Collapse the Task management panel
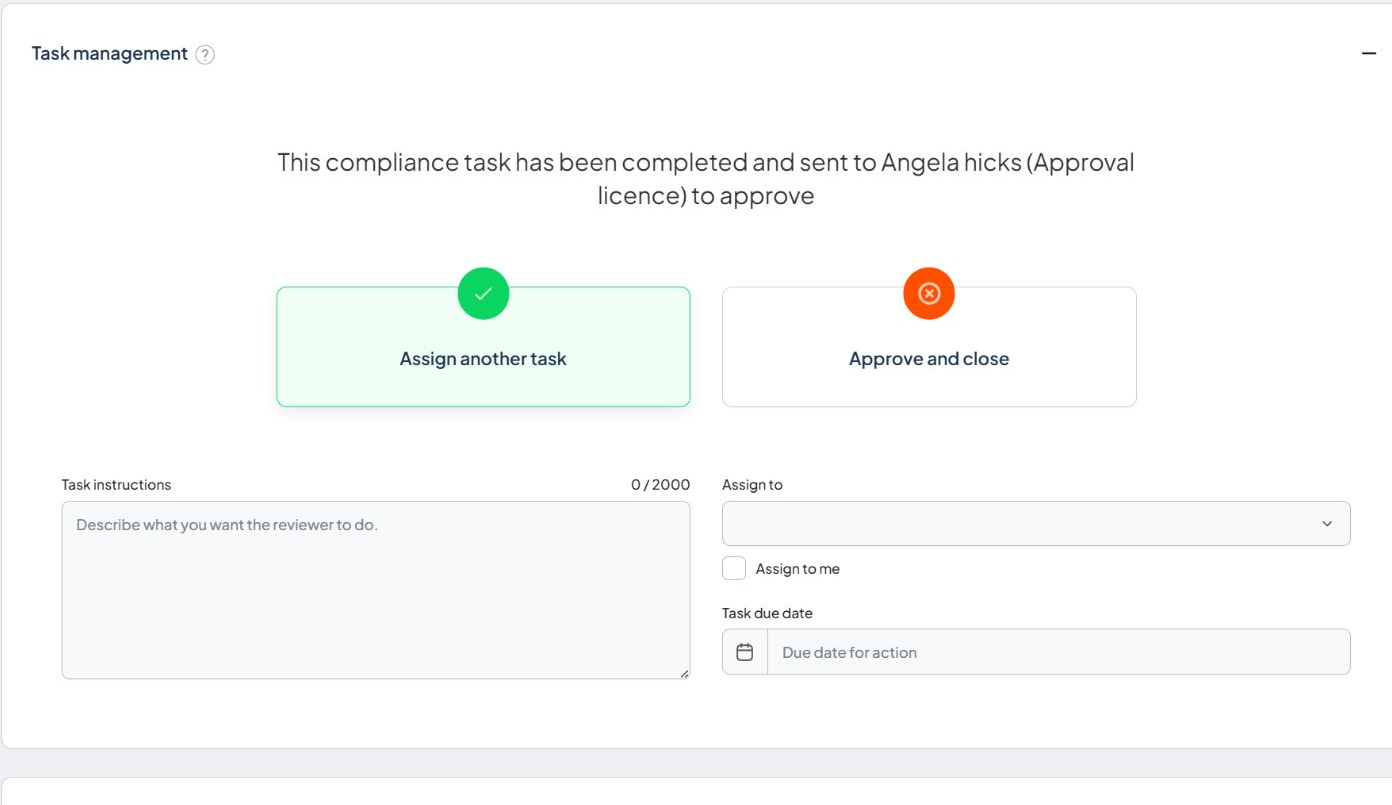The width and height of the screenshot is (1392, 805). 1369,53
